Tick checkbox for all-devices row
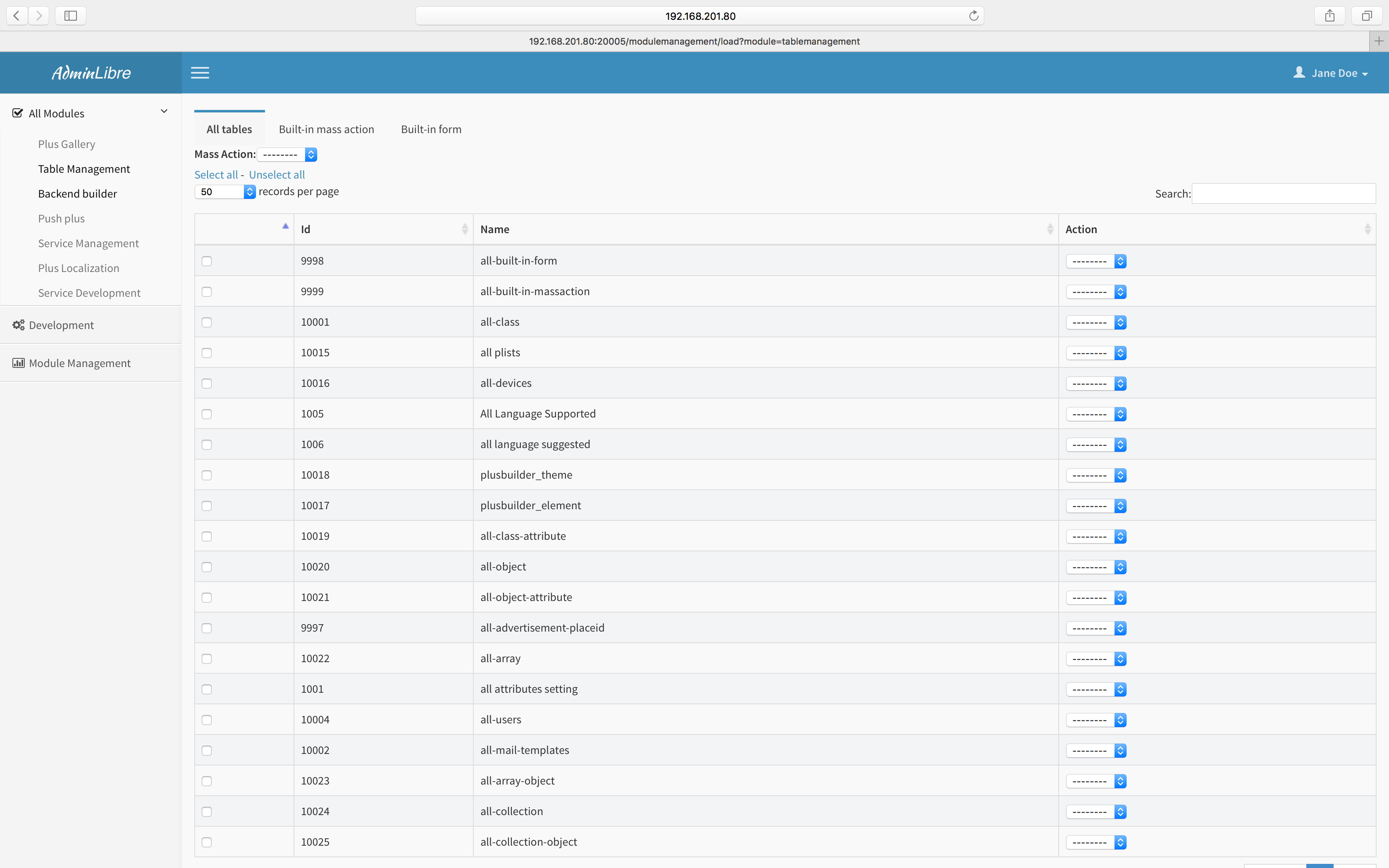 tap(207, 384)
